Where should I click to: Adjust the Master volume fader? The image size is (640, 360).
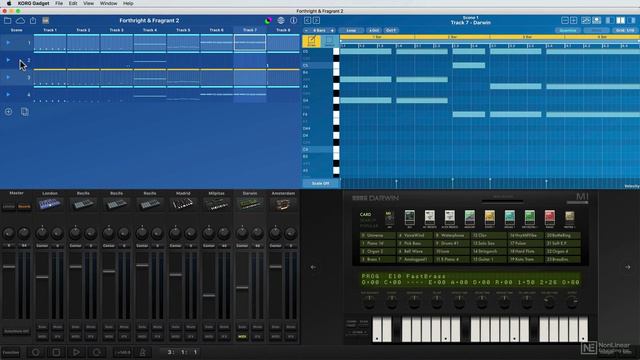[x=9, y=267]
